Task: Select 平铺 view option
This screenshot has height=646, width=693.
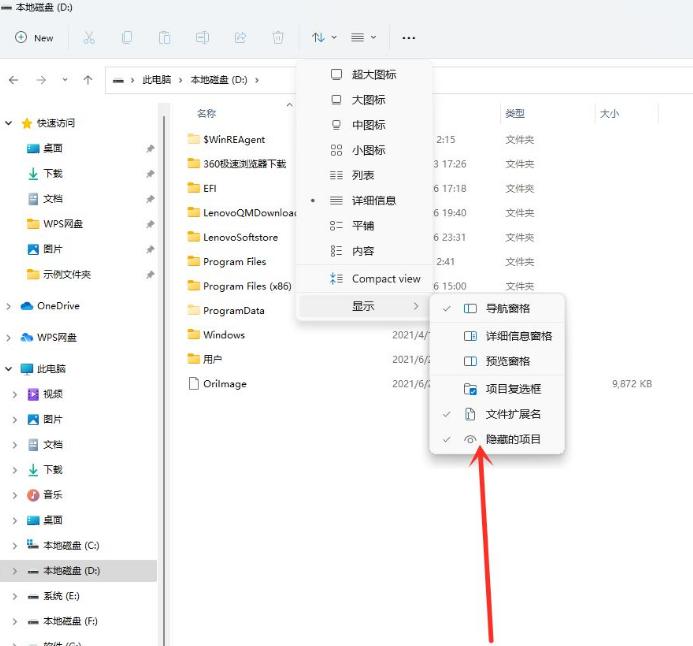Action: click(364, 226)
